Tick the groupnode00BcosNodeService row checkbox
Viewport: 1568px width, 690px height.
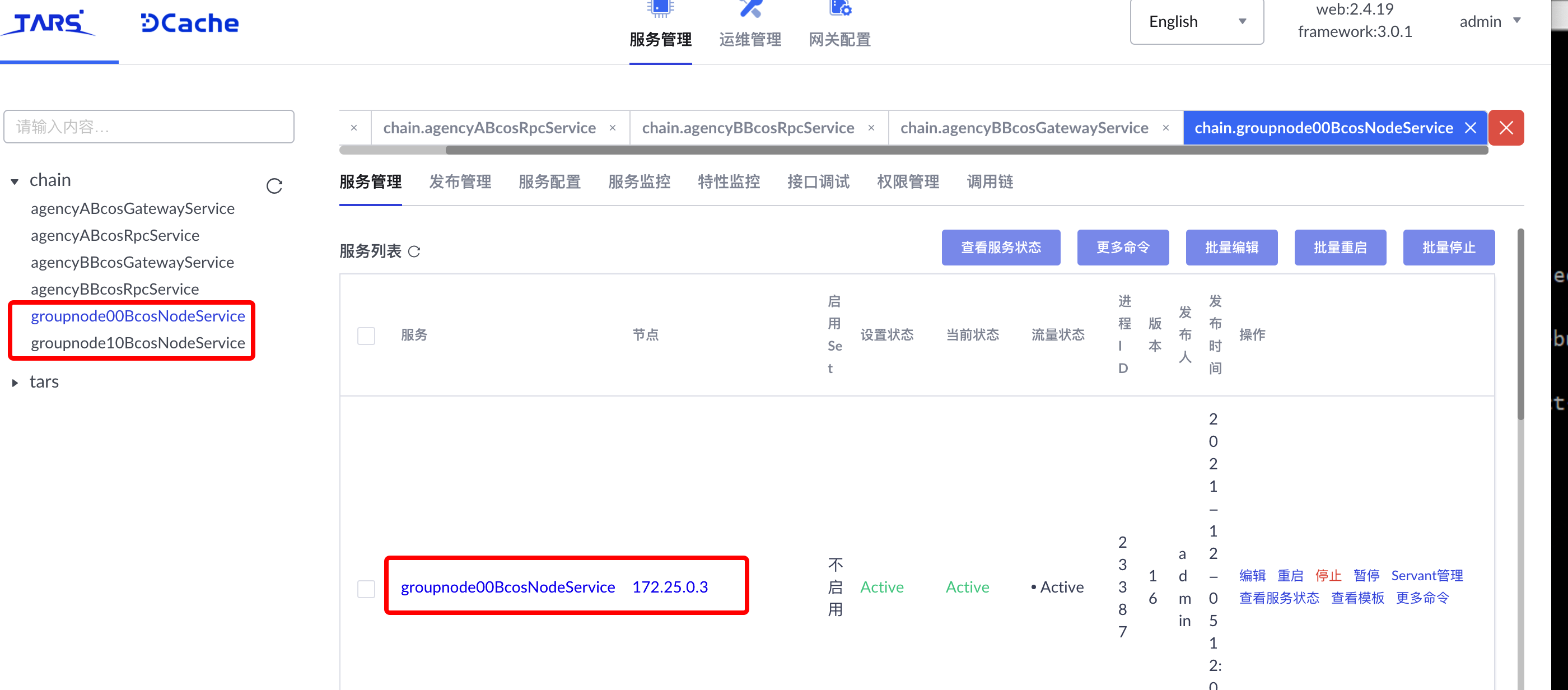pyautogui.click(x=366, y=589)
